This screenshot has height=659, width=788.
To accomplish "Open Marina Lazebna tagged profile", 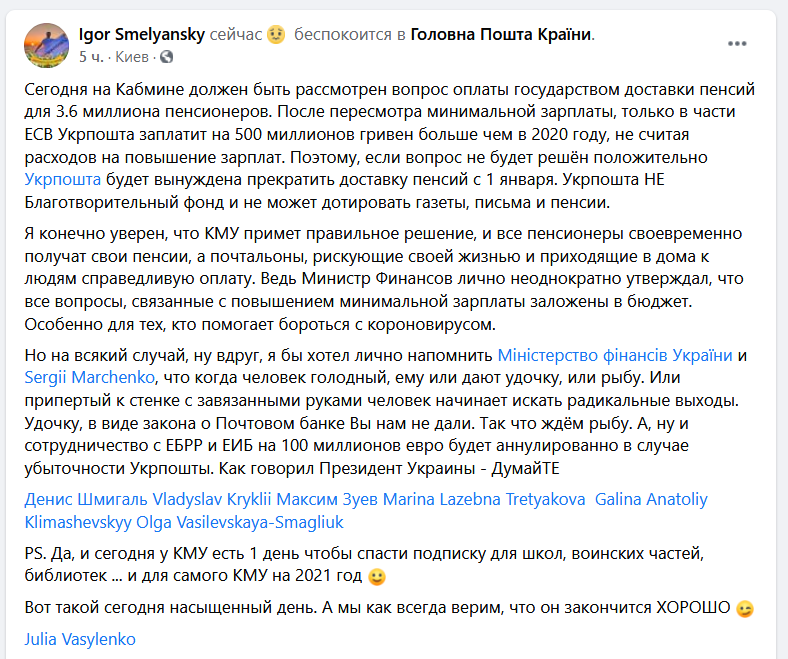I will (441, 499).
